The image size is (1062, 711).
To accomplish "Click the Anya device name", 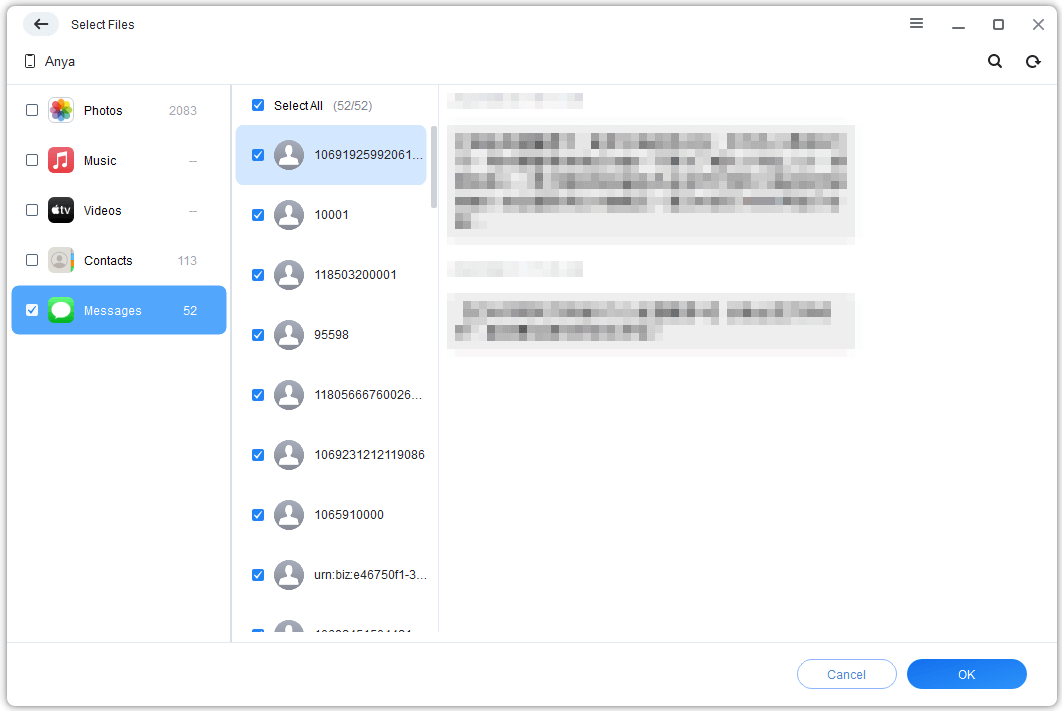I will 60,62.
